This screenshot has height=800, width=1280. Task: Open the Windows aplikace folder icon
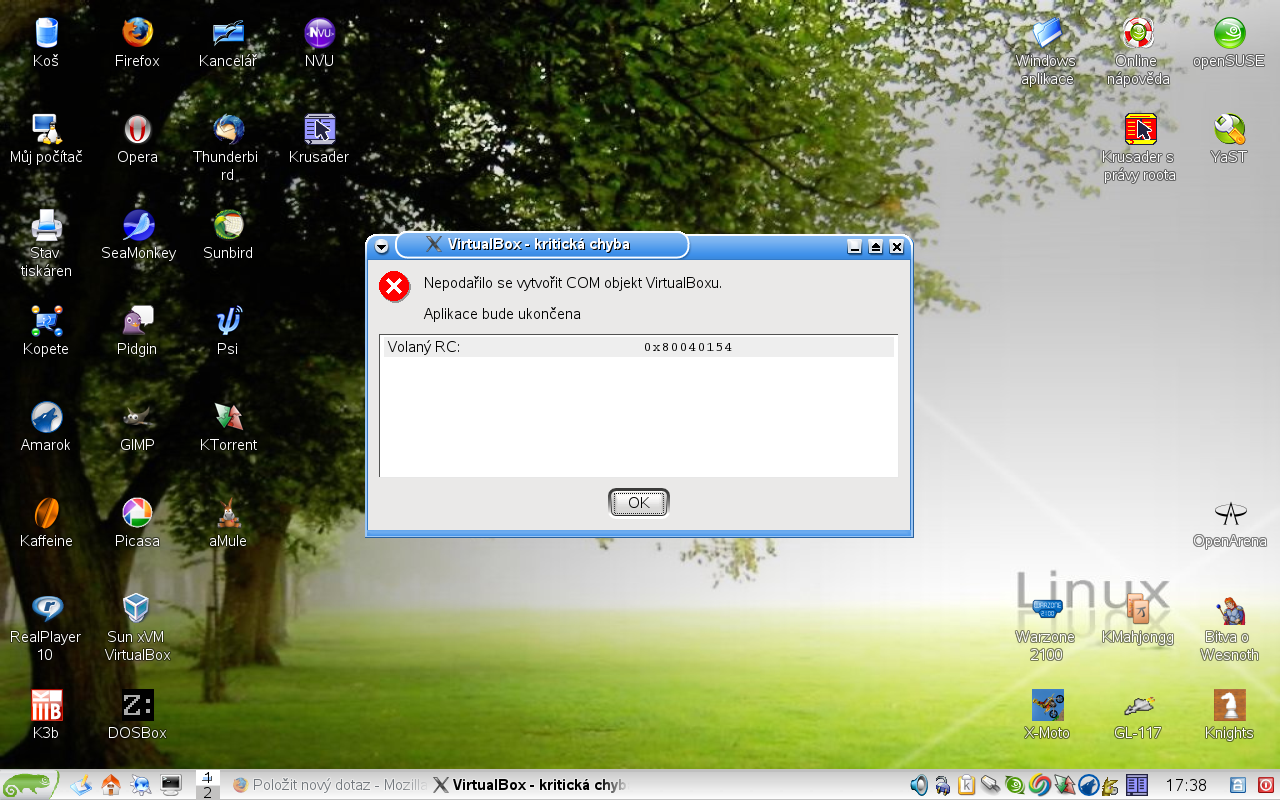(x=1047, y=51)
